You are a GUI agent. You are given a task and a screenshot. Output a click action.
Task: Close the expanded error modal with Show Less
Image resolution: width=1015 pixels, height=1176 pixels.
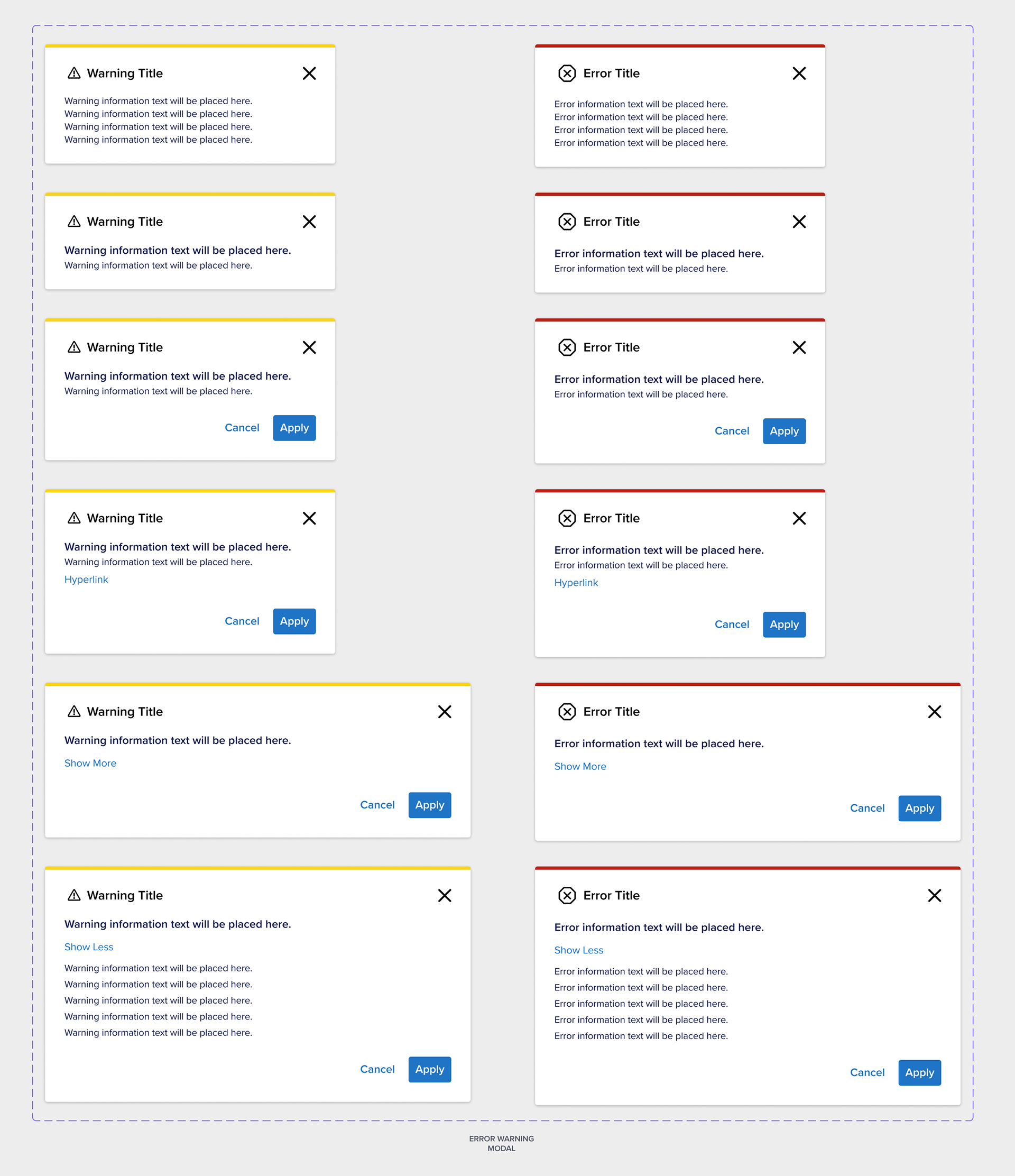click(935, 896)
